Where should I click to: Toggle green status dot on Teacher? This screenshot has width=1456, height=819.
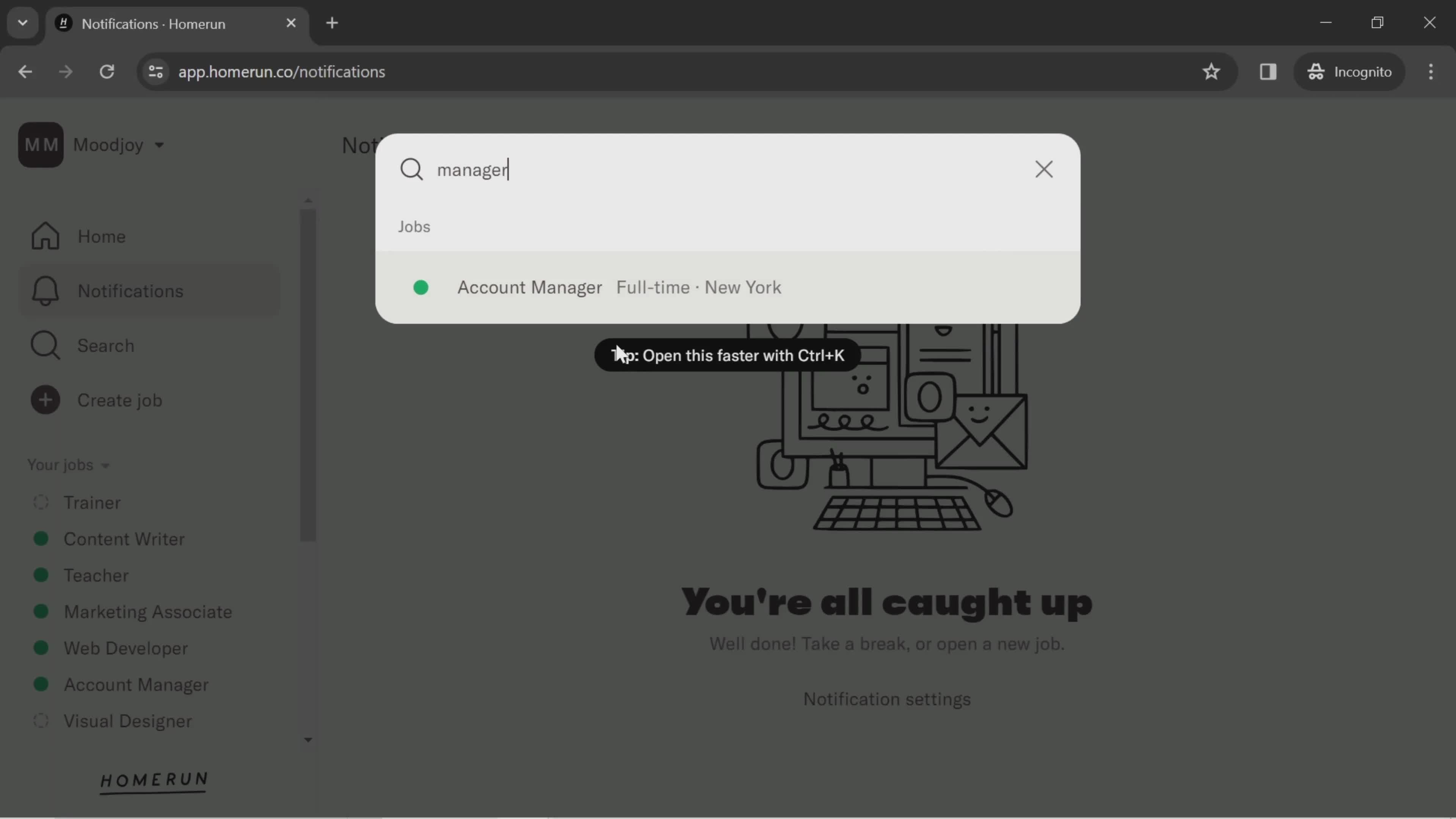[x=40, y=575]
